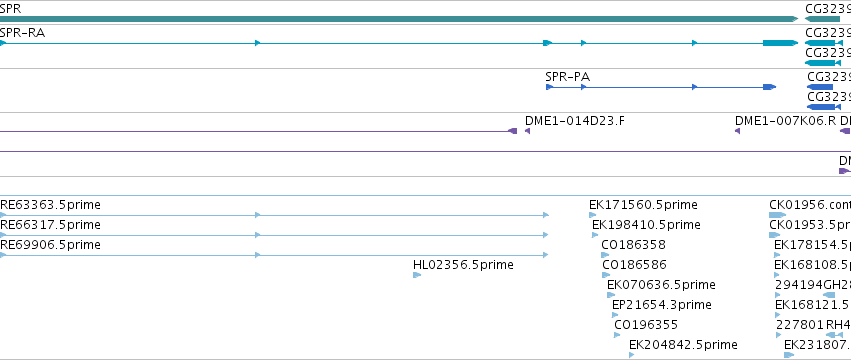Select the DME1-007K06.R feature arrow
The width and height of the screenshot is (851, 360).
737,131
